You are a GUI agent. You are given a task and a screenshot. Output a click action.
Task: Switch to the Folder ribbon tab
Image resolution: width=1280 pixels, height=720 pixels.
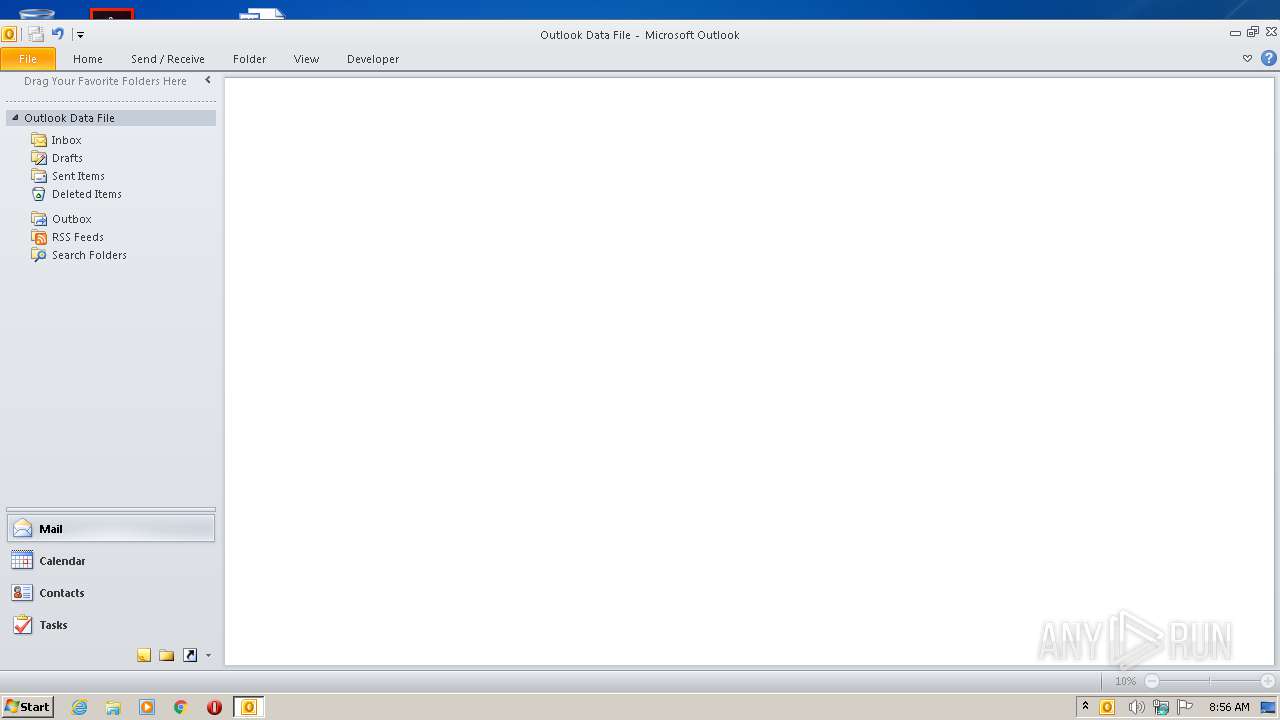pyautogui.click(x=250, y=59)
